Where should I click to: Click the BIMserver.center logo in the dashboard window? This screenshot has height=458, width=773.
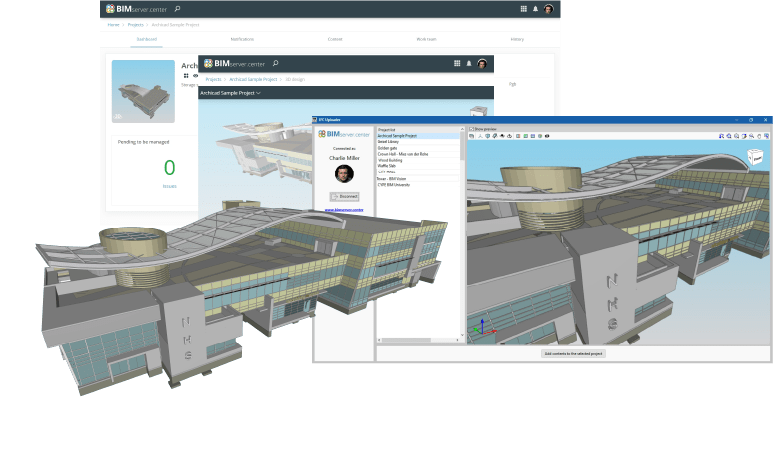coord(137,9)
